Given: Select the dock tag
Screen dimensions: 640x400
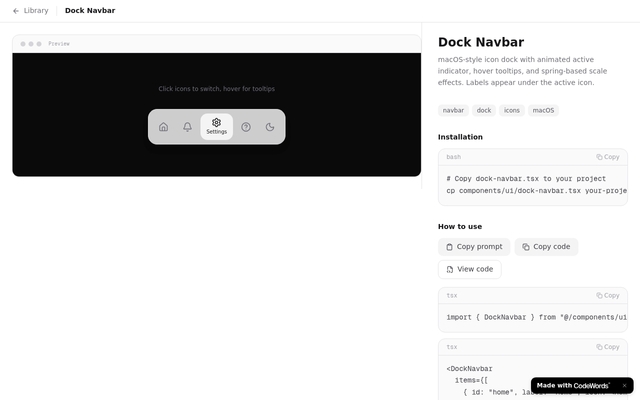Looking at the screenshot, I should point(484,110).
